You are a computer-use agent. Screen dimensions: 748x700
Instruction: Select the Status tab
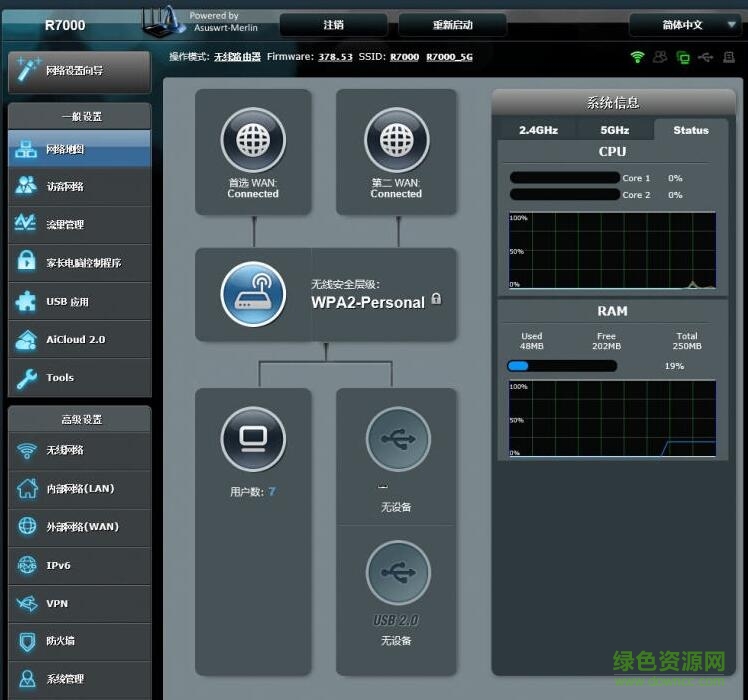click(690, 130)
